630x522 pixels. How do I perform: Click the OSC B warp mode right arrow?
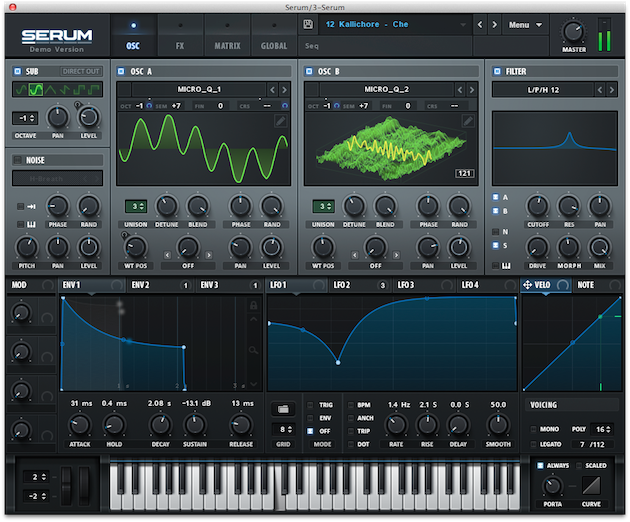point(396,255)
